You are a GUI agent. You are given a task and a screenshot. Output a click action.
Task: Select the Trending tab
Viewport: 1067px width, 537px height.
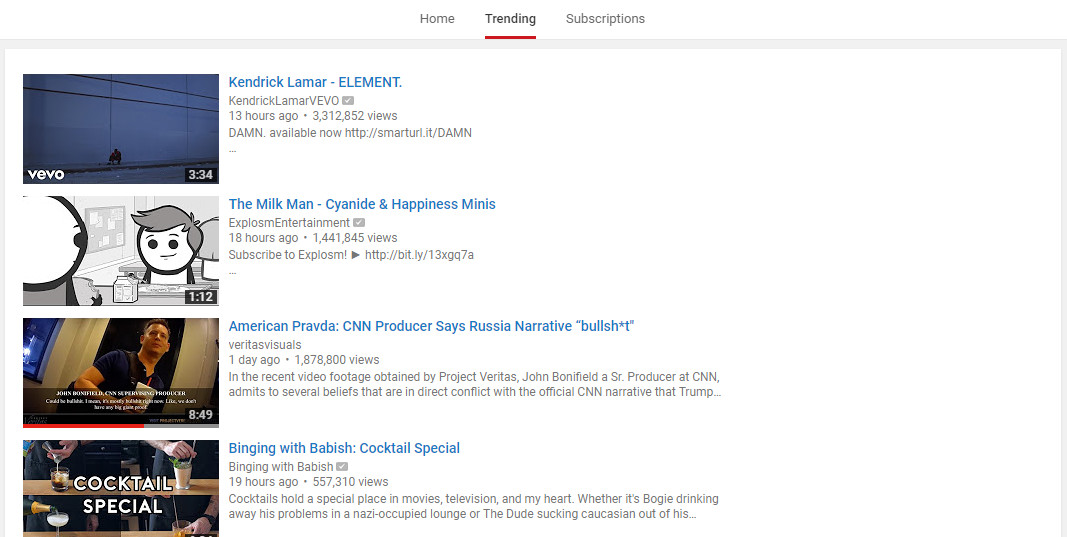(x=510, y=18)
